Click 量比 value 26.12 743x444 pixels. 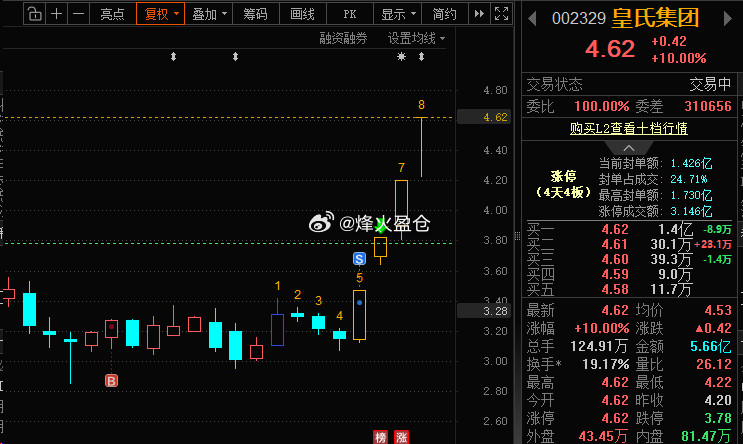(x=714, y=364)
